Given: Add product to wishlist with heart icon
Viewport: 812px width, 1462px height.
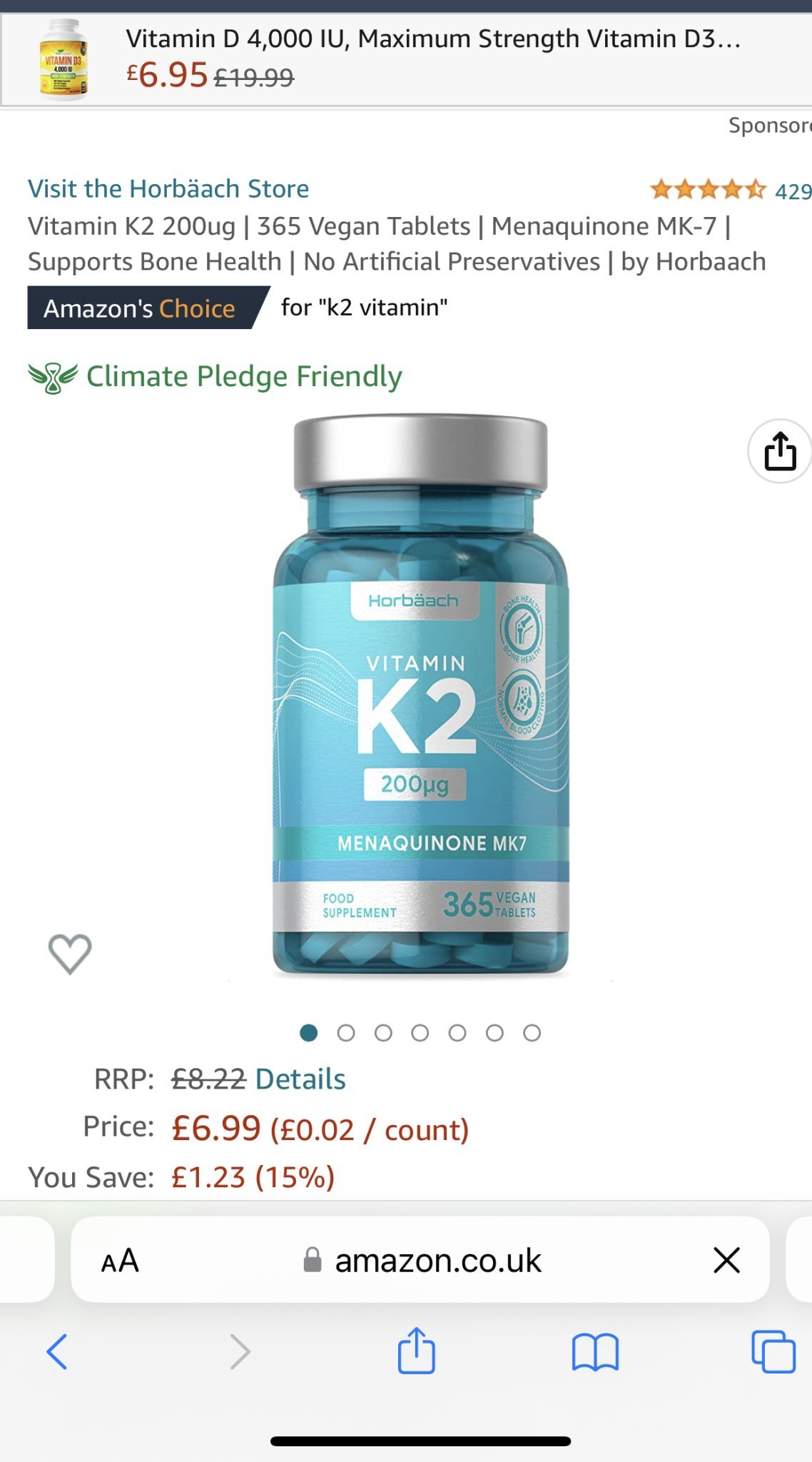Looking at the screenshot, I should pos(70,954).
